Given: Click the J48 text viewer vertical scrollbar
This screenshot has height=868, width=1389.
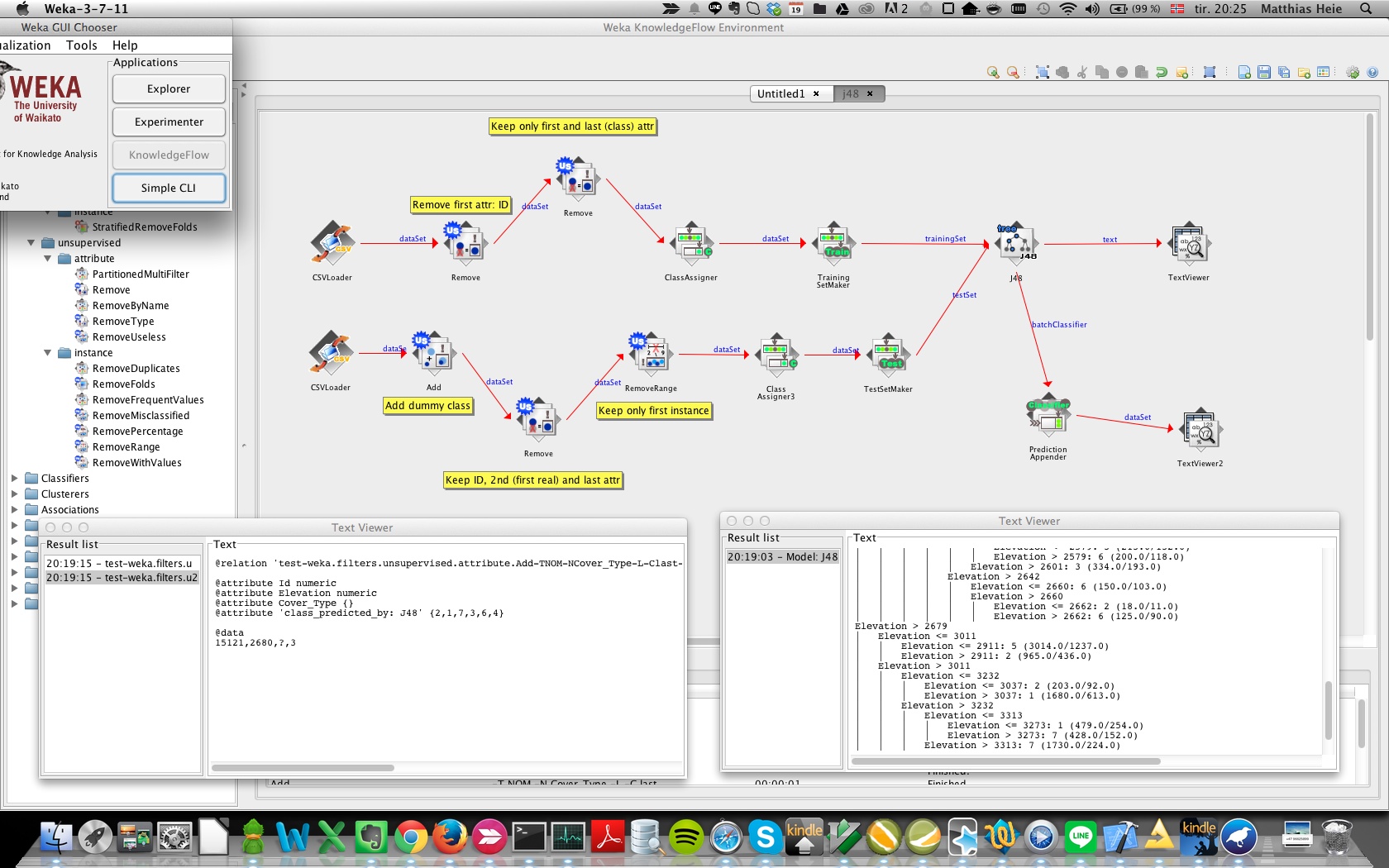Looking at the screenshot, I should [1329, 709].
